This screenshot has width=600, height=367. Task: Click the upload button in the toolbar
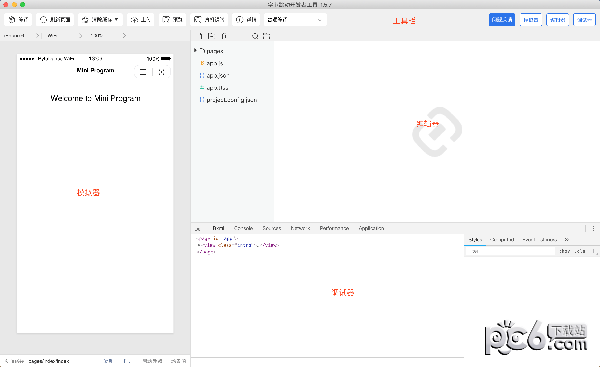point(140,20)
